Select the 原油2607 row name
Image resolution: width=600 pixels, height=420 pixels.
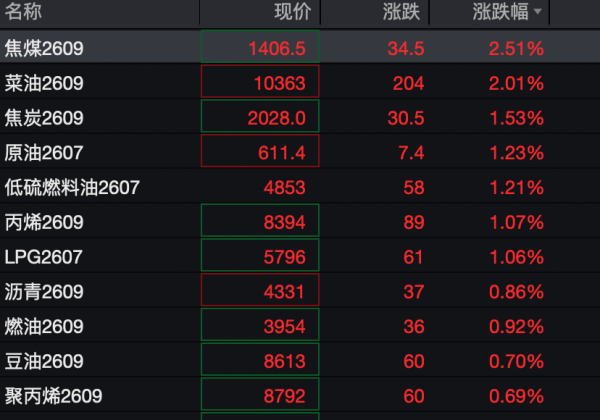(44, 153)
